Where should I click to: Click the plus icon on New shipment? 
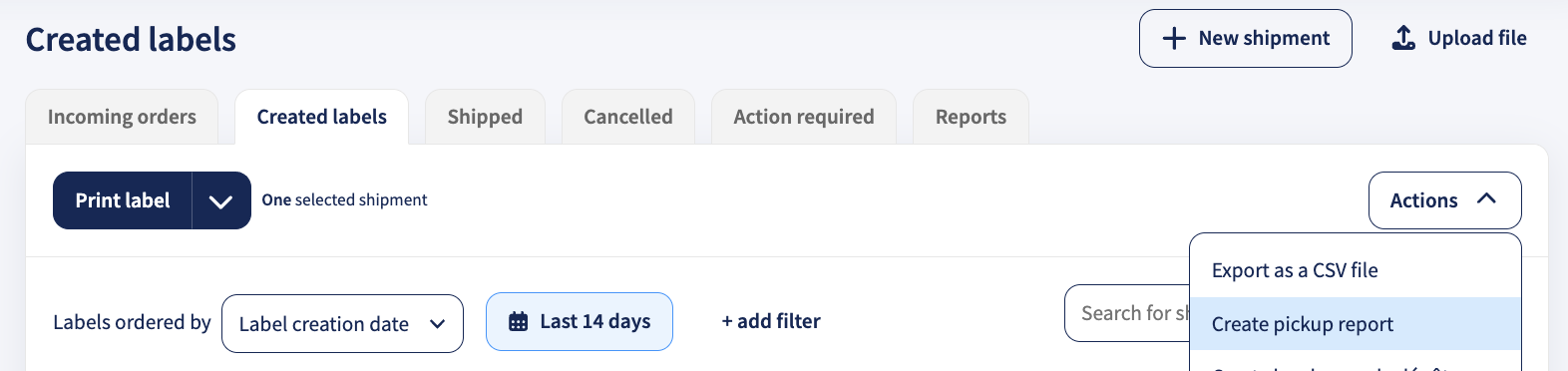point(1174,39)
